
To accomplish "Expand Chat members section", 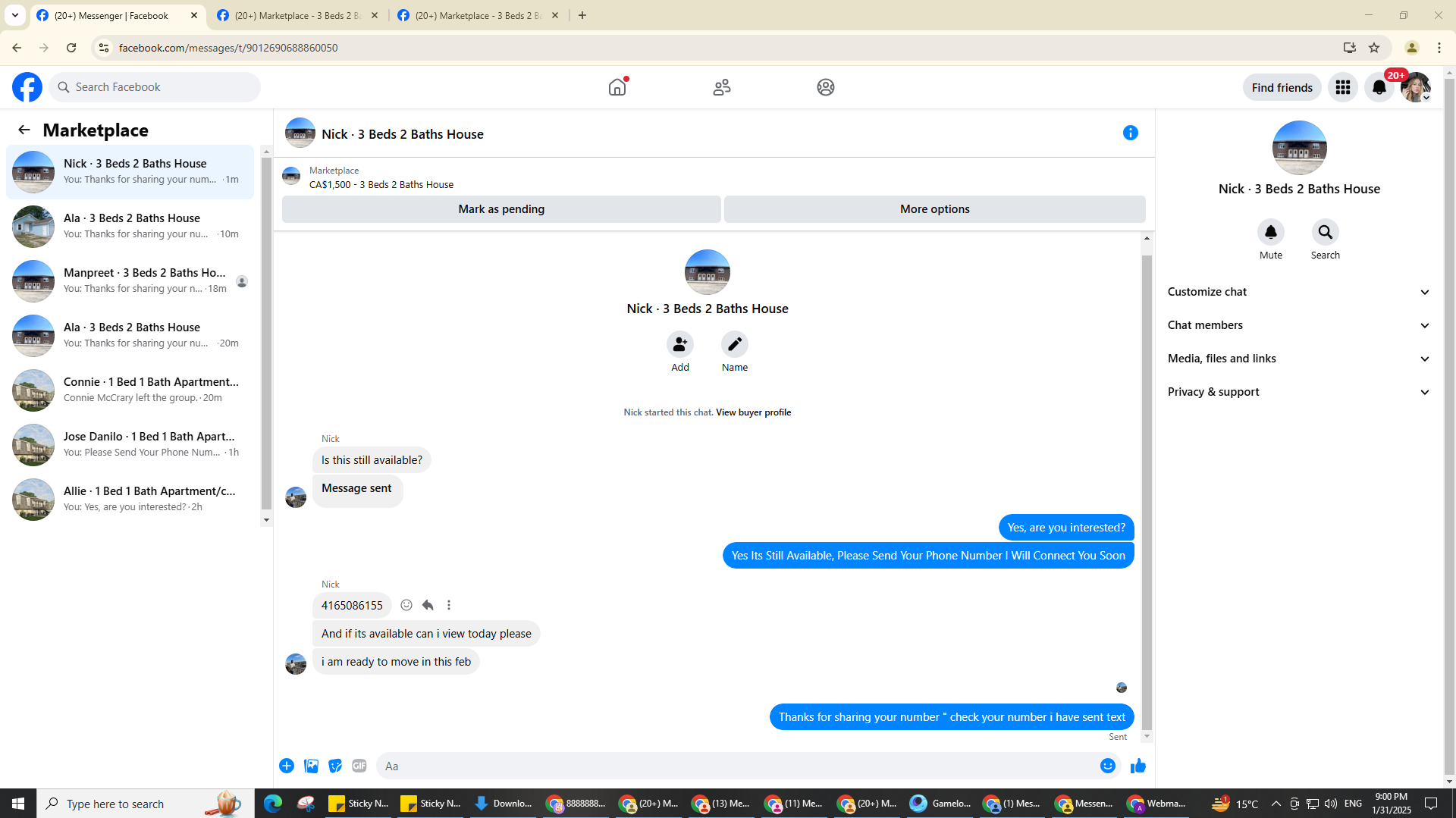I will (1300, 325).
